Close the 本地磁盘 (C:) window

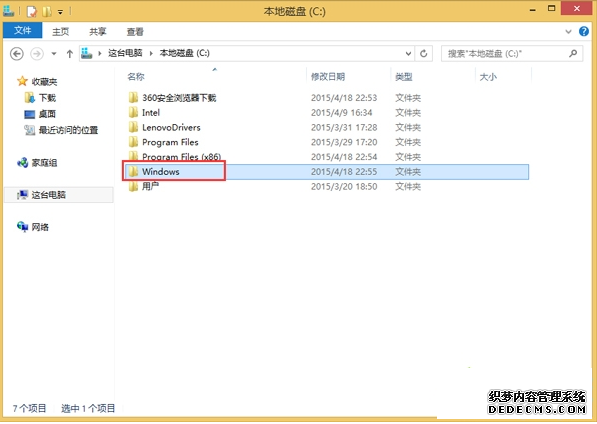click(576, 8)
